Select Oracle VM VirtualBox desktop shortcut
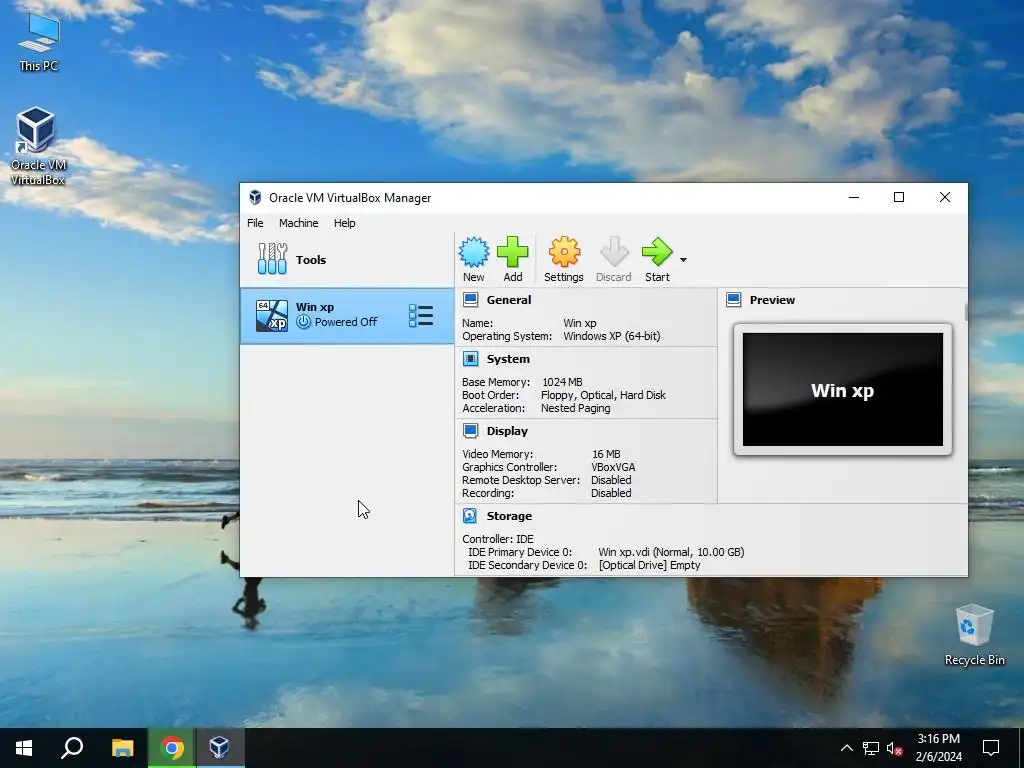The image size is (1024, 768). [x=37, y=146]
